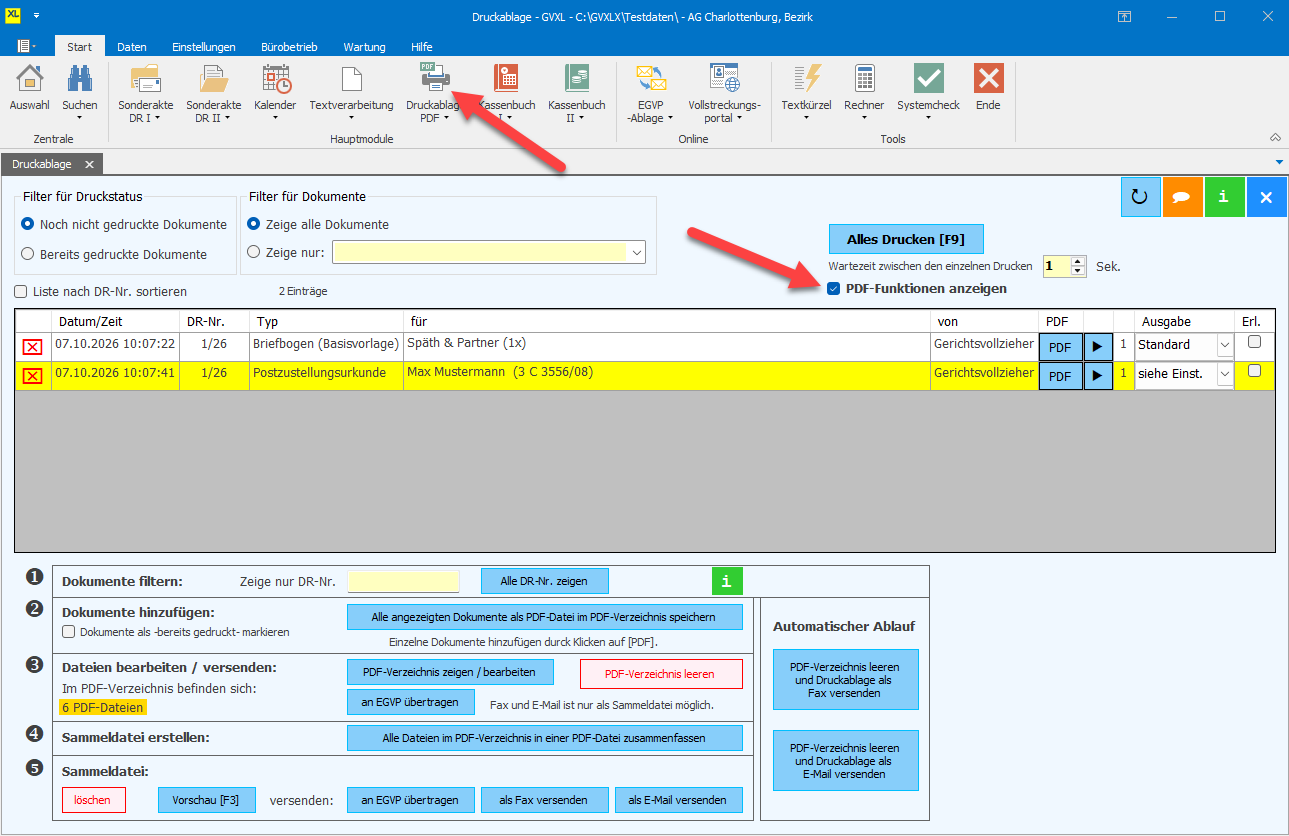Click Alles Drucken [F9] button
The width and height of the screenshot is (1289, 836).
click(x=906, y=239)
